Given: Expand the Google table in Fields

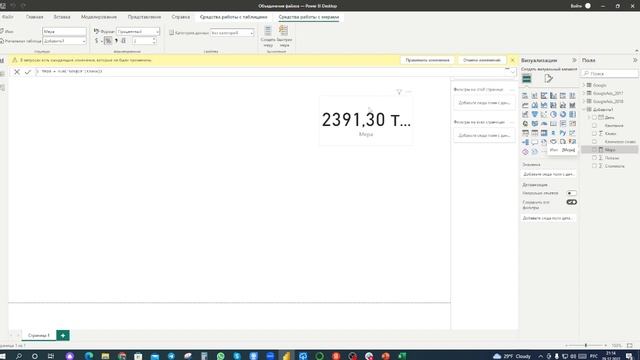Looking at the screenshot, I should (584, 85).
